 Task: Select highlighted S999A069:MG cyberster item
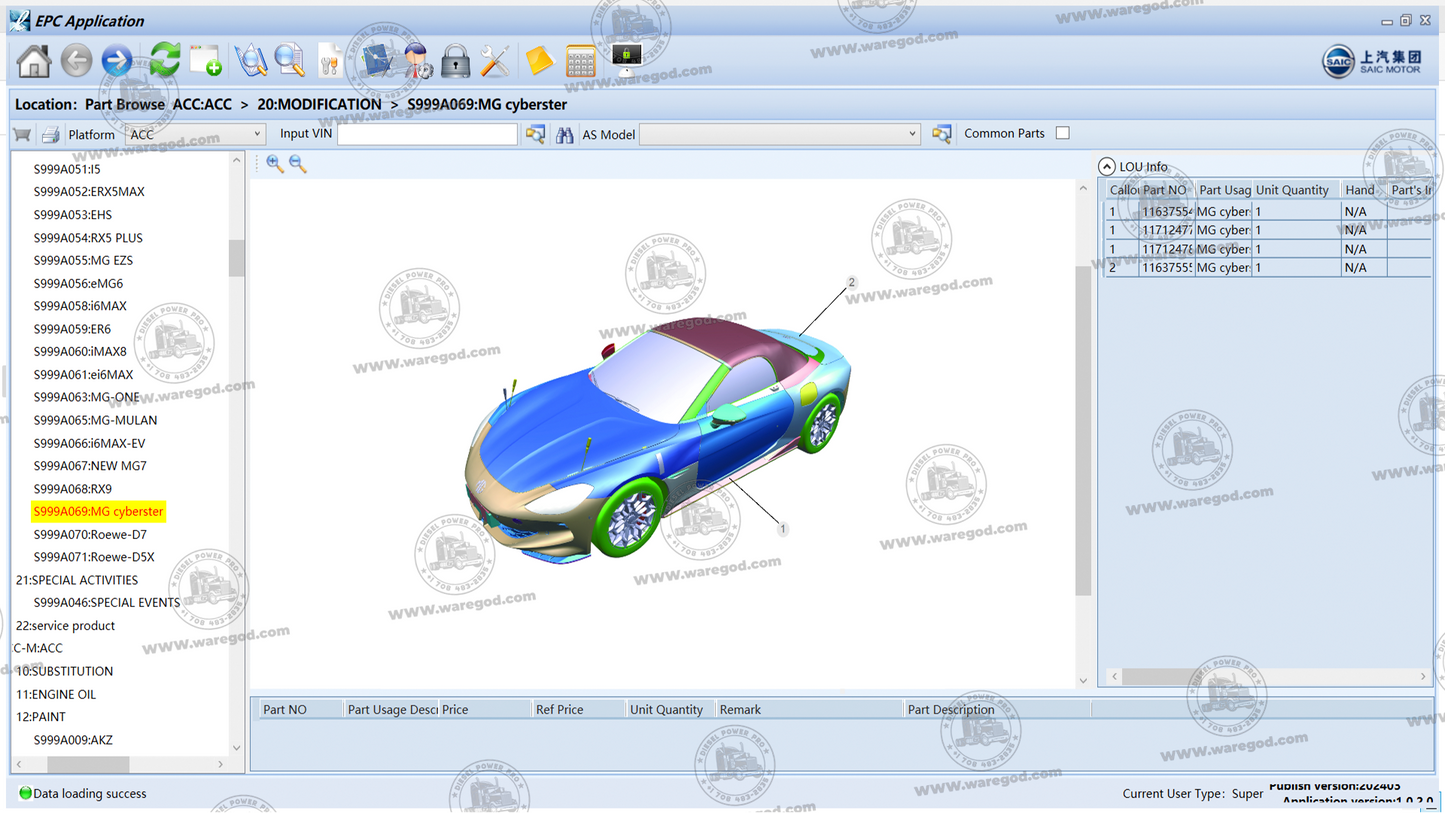point(98,512)
